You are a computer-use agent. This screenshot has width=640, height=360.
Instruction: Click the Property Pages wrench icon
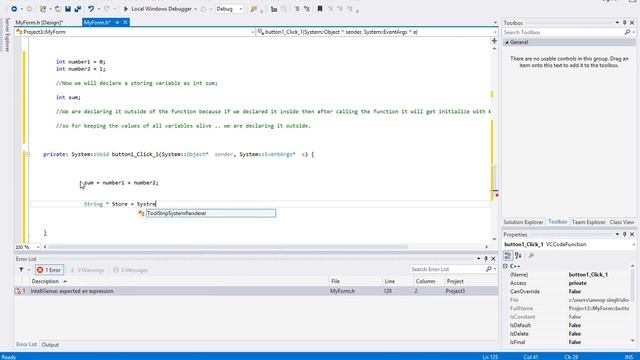pyautogui.click(x=531, y=256)
